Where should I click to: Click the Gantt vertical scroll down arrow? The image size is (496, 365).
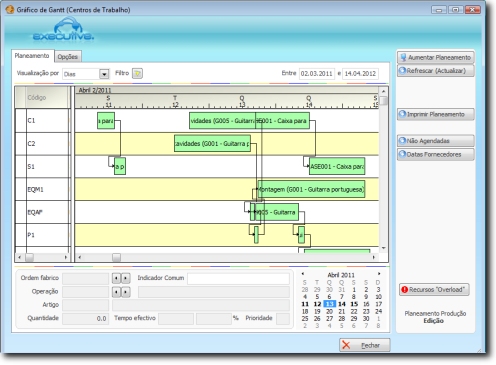tap(383, 248)
